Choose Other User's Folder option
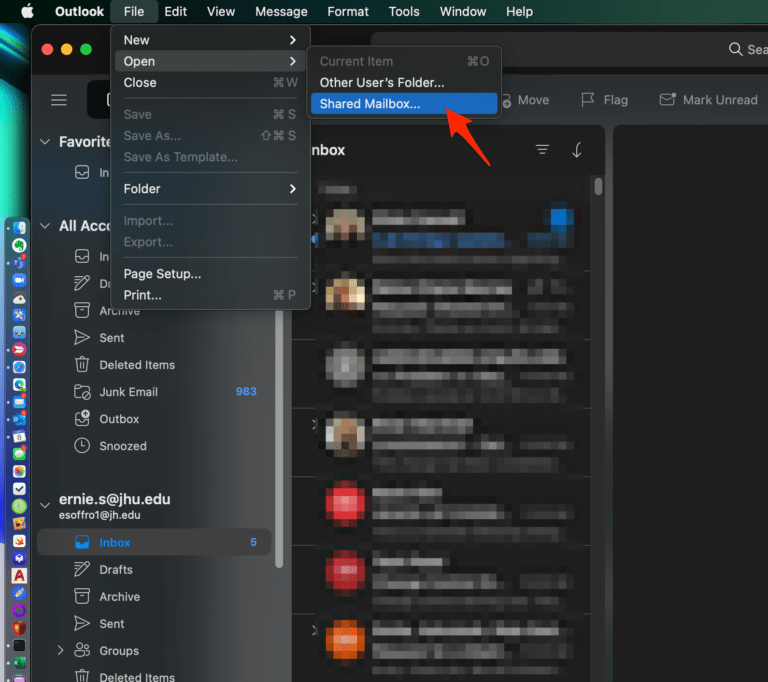 click(x=404, y=82)
